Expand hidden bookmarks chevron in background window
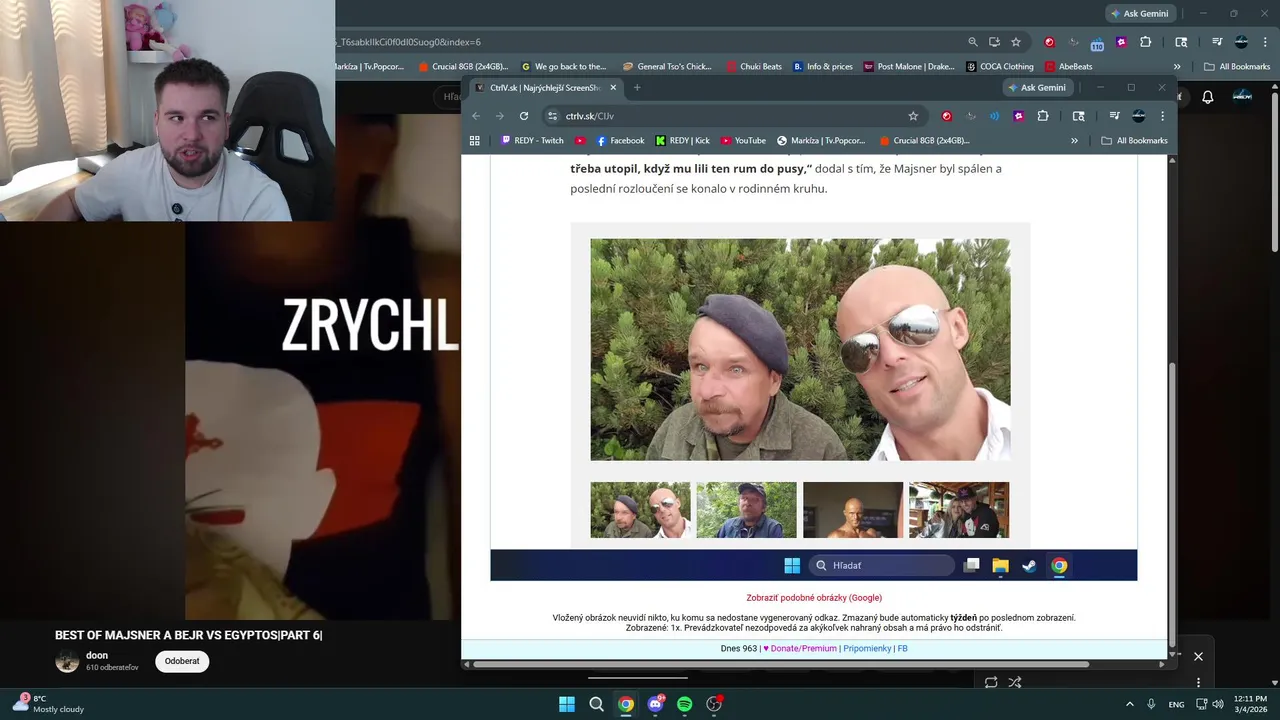The image size is (1280, 720). pos(1177,67)
